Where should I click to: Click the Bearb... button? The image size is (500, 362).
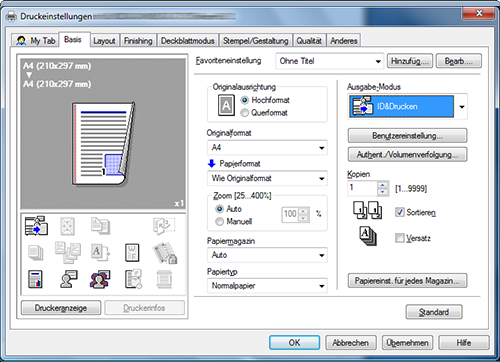(459, 61)
